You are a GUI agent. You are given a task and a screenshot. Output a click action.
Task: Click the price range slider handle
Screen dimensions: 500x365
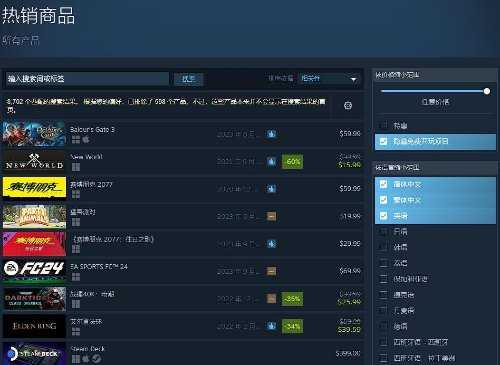(x=487, y=91)
